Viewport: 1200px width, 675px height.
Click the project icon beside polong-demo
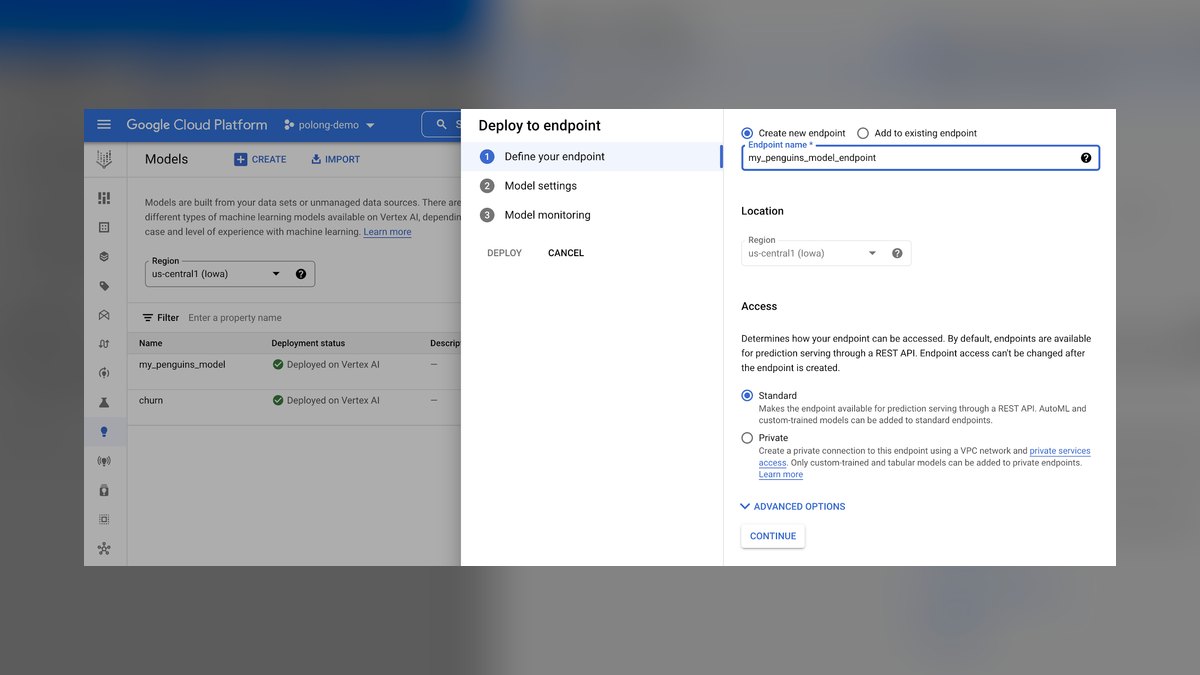click(290, 125)
